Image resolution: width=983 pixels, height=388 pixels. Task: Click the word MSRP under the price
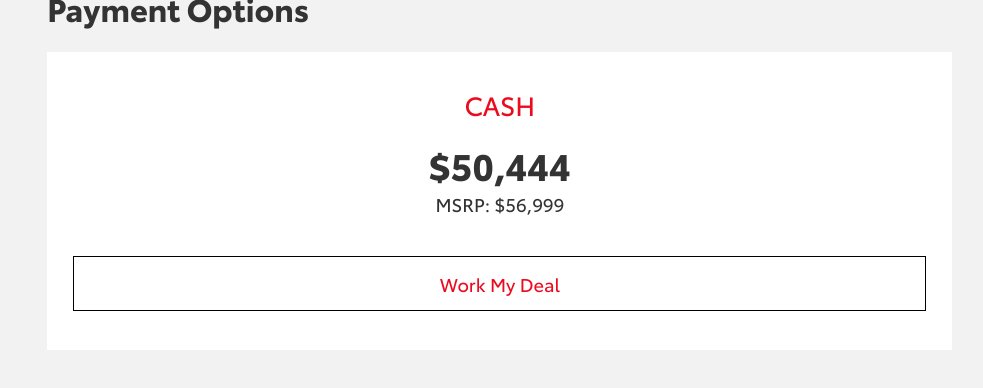coord(460,206)
